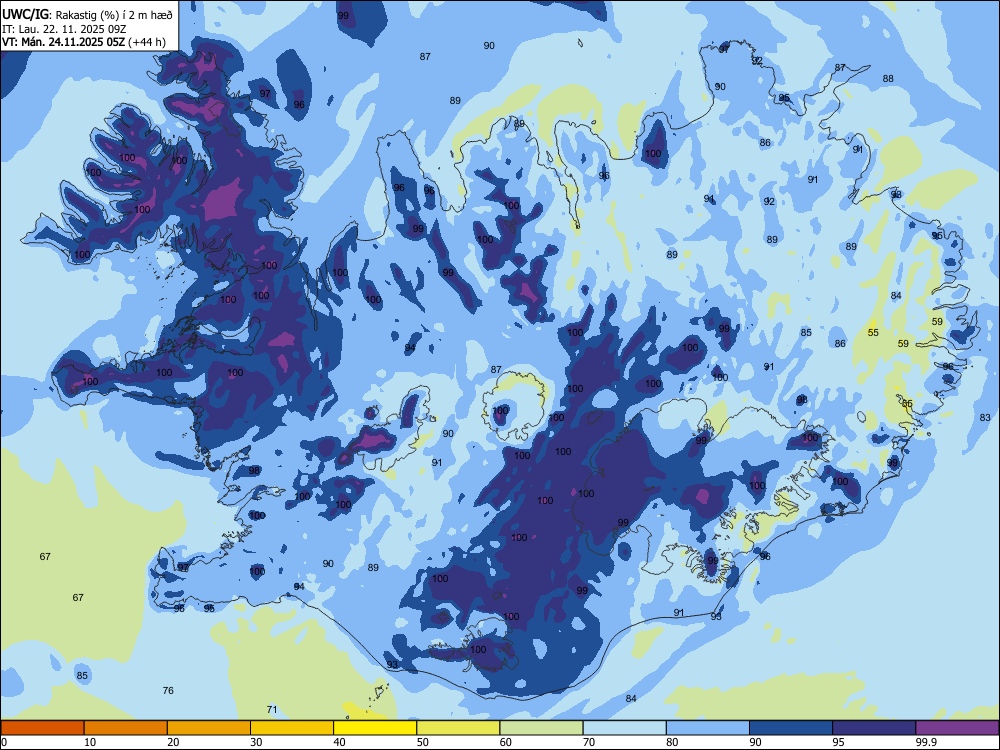
Task: Click the legend tick label '0'
Action: pyautogui.click(x=4, y=742)
